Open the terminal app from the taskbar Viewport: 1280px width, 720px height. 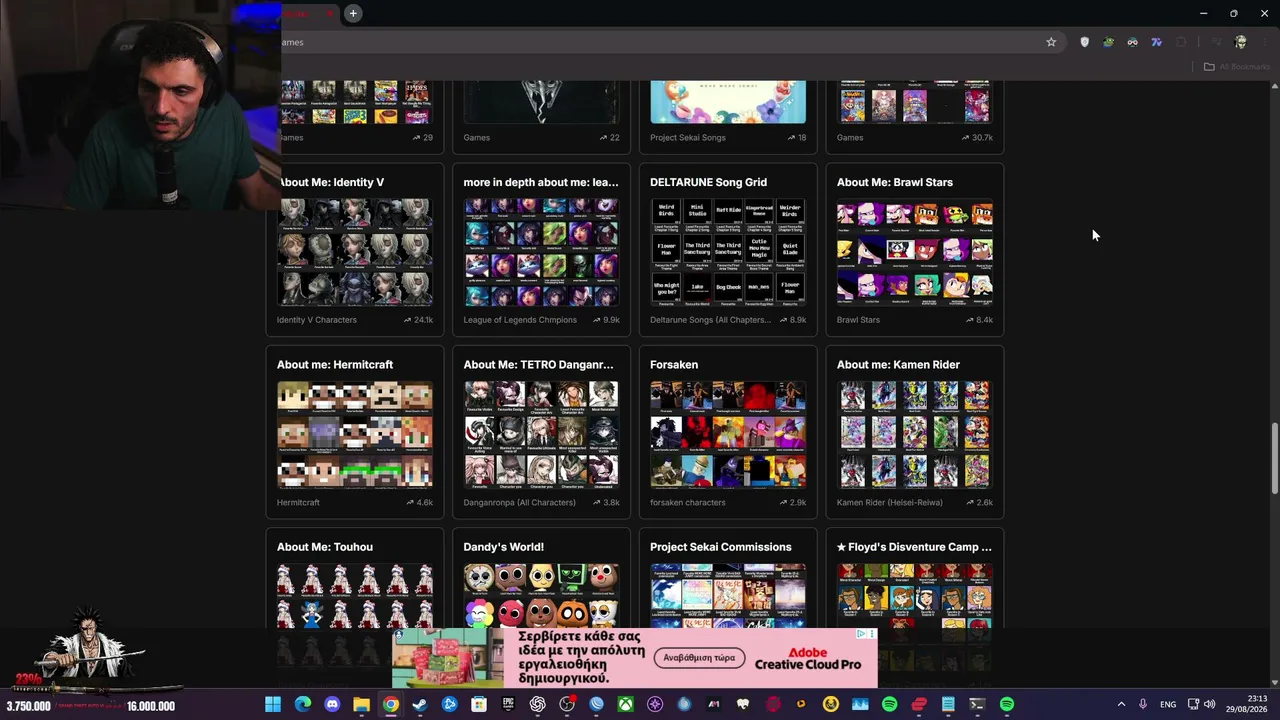point(977,705)
